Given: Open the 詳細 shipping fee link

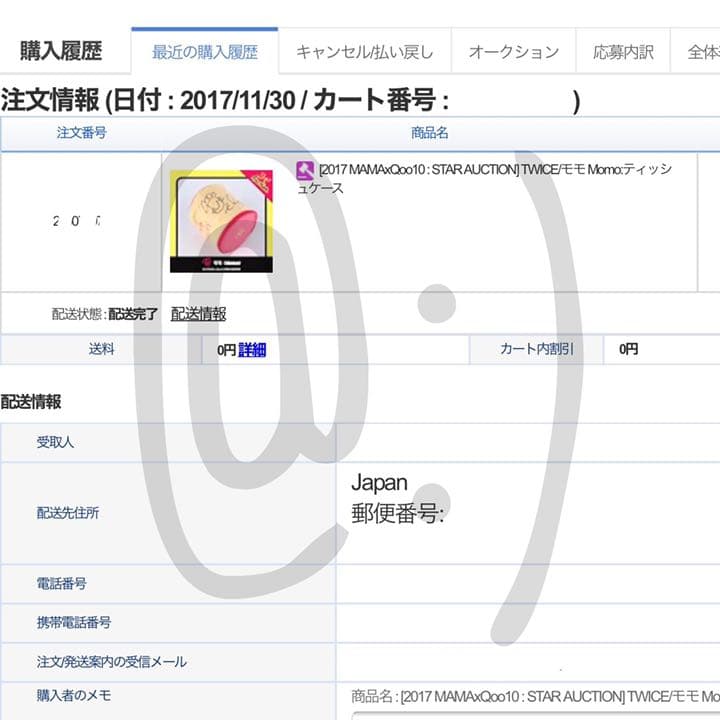Looking at the screenshot, I should point(252,350).
